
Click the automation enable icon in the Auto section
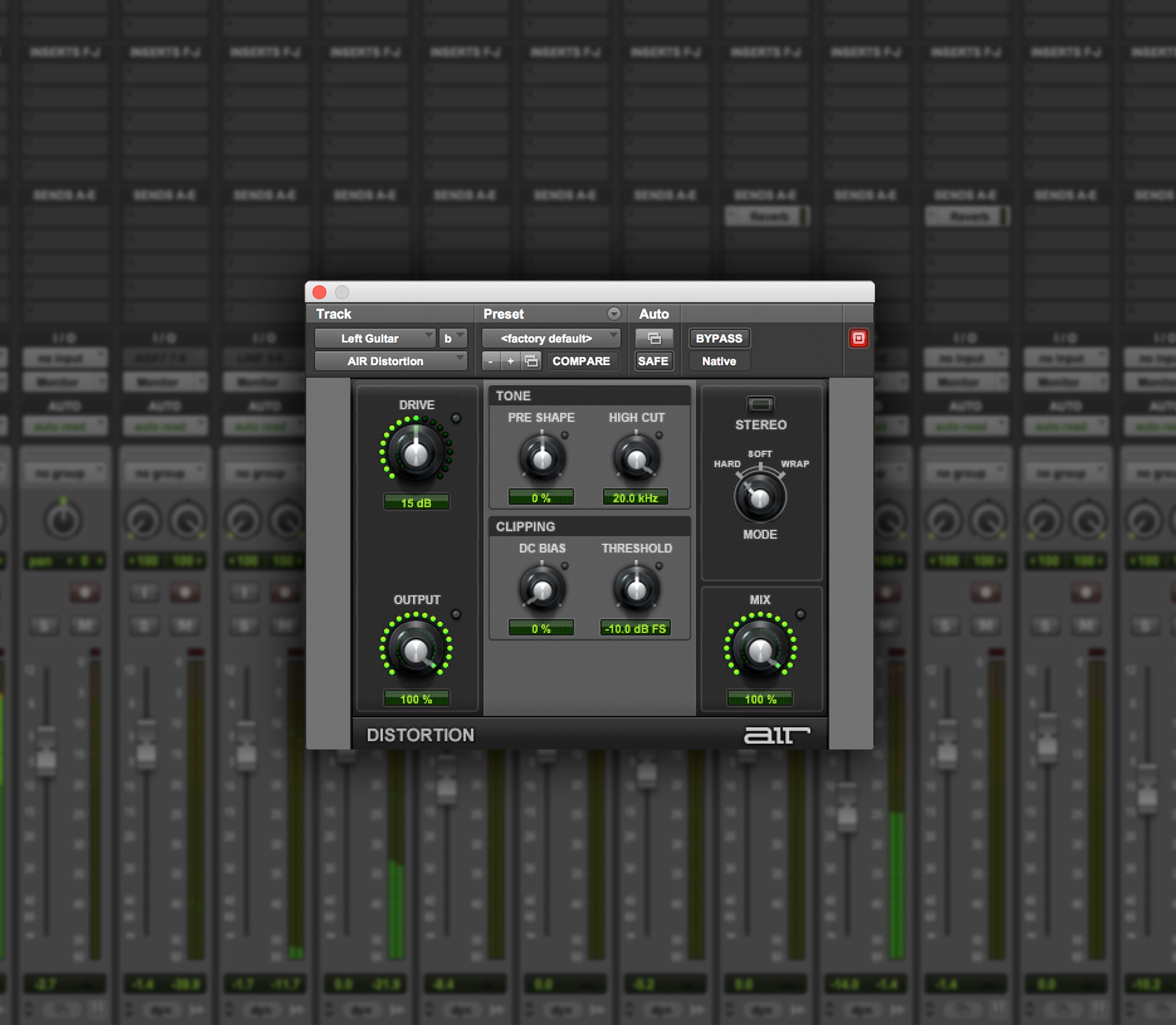pyautogui.click(x=654, y=338)
